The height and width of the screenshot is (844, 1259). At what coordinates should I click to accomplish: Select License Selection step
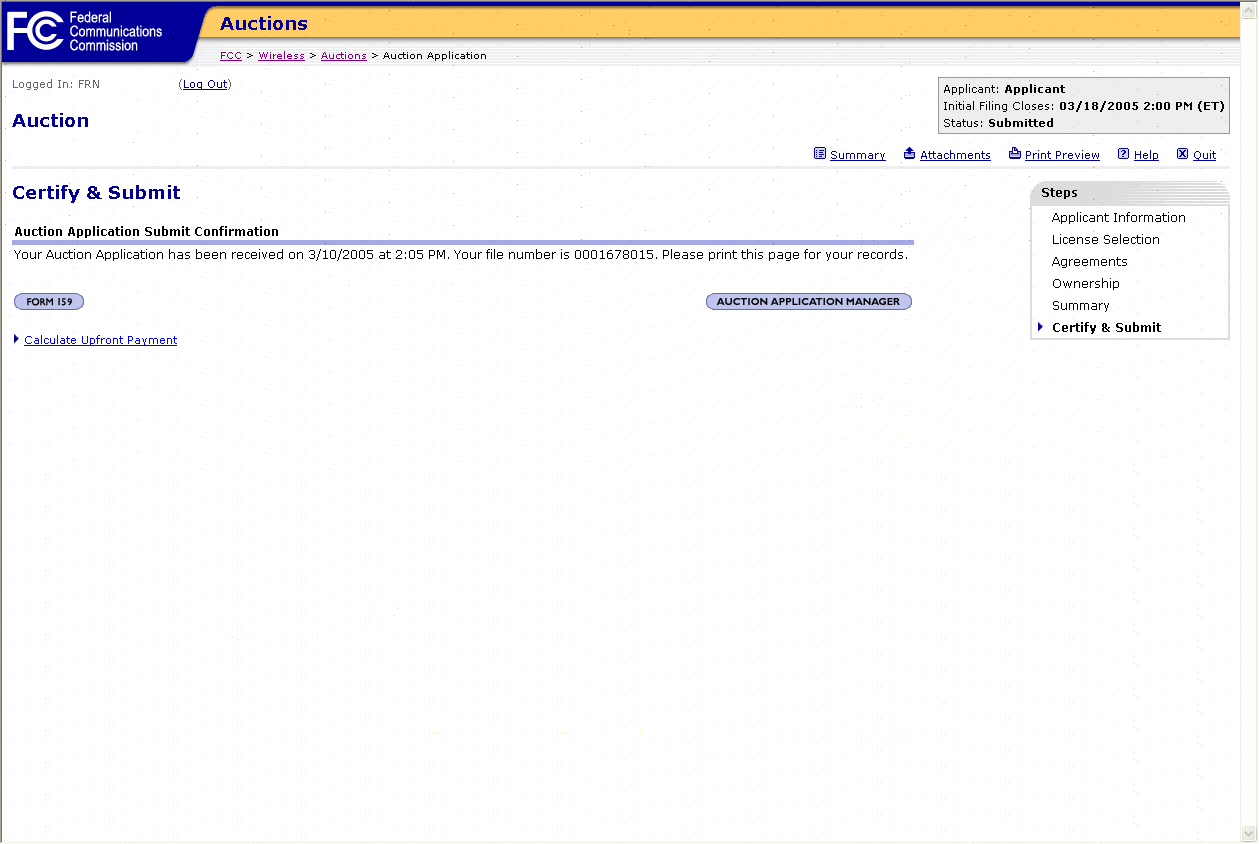[x=1106, y=239]
